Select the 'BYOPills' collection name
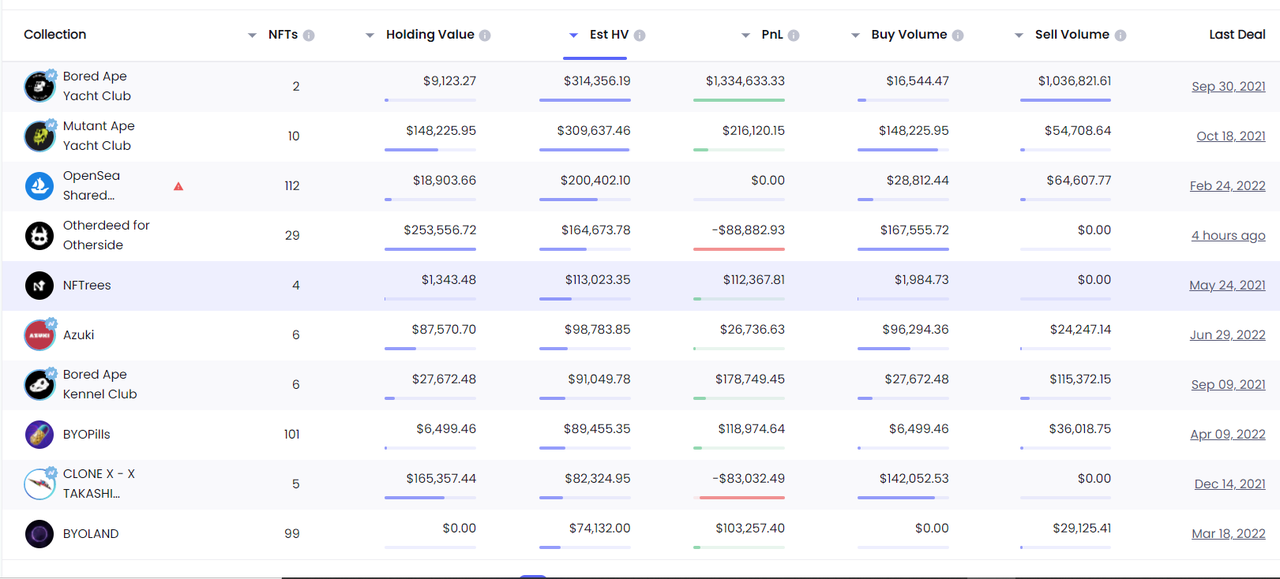The width and height of the screenshot is (1280, 579). pyautogui.click(x=87, y=435)
